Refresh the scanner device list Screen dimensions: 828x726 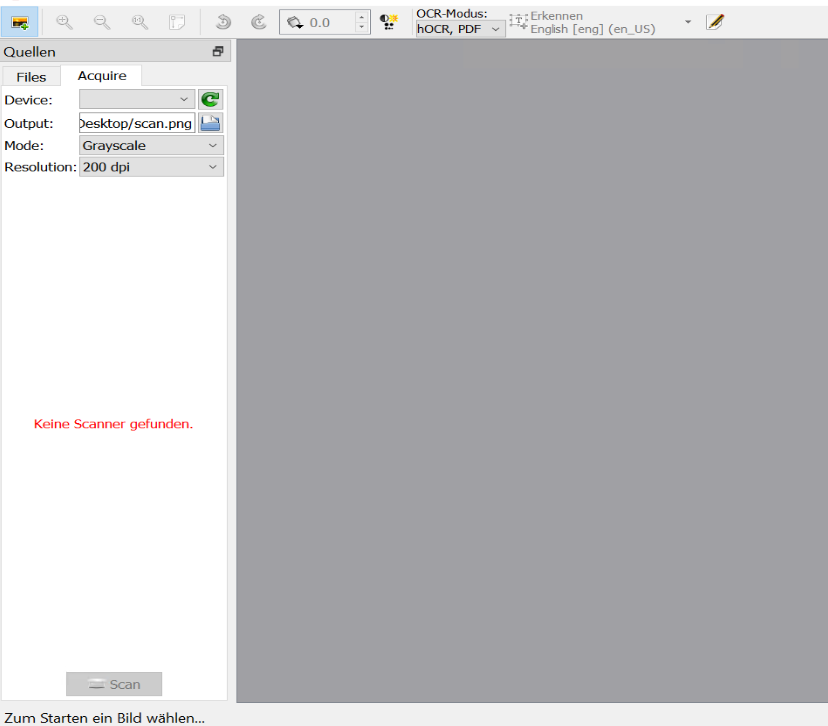[x=210, y=99]
